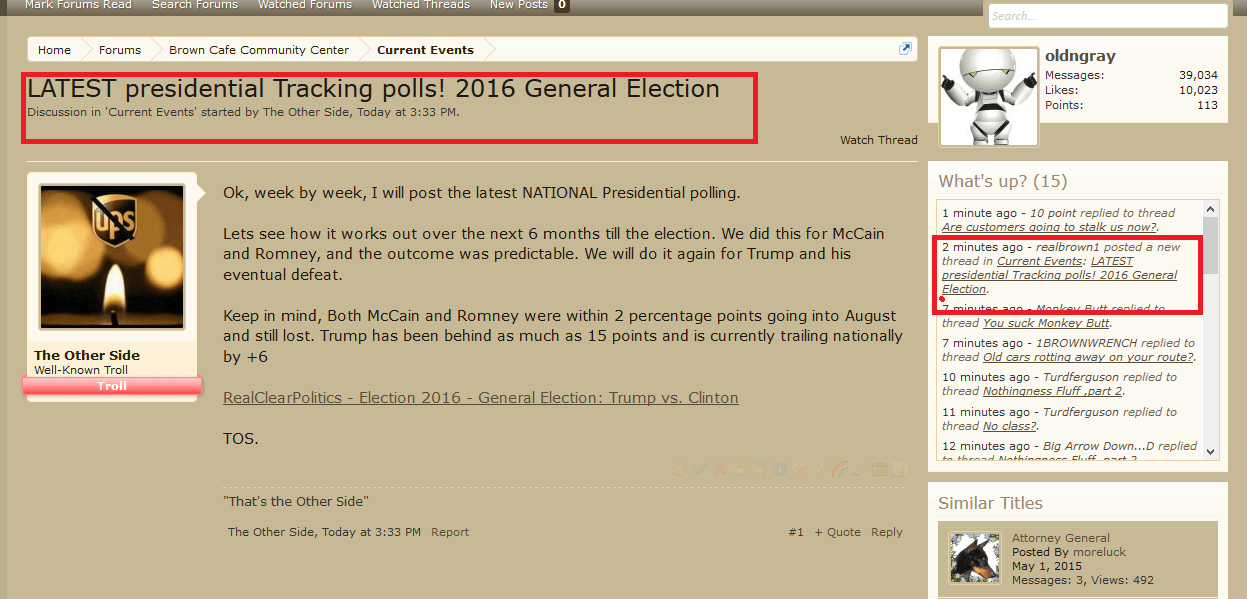Open the Current Events link in What's up feed
The width and height of the screenshot is (1247, 599).
[1040, 261]
